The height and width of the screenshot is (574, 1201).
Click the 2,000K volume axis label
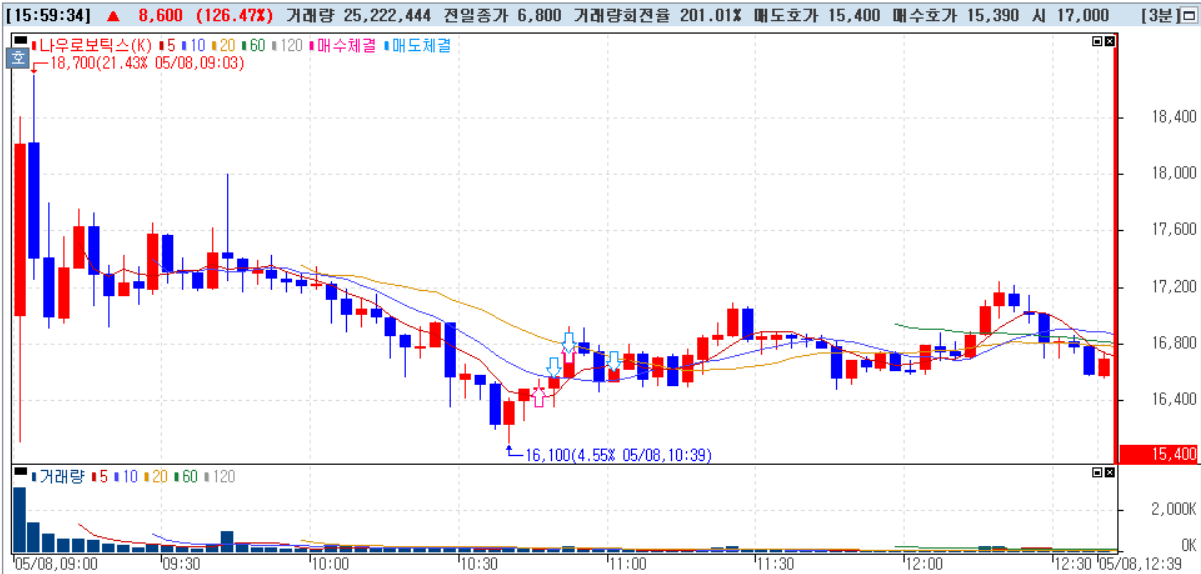click(1174, 509)
